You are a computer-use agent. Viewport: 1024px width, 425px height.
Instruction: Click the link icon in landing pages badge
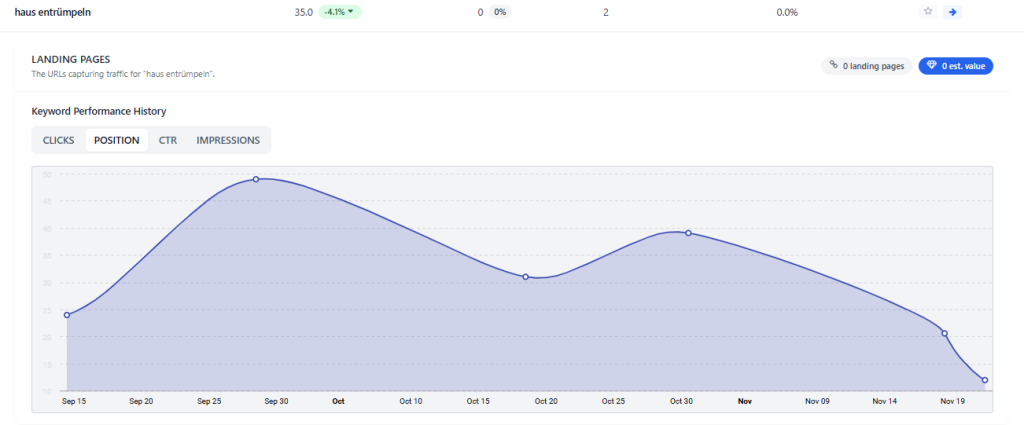[833, 65]
